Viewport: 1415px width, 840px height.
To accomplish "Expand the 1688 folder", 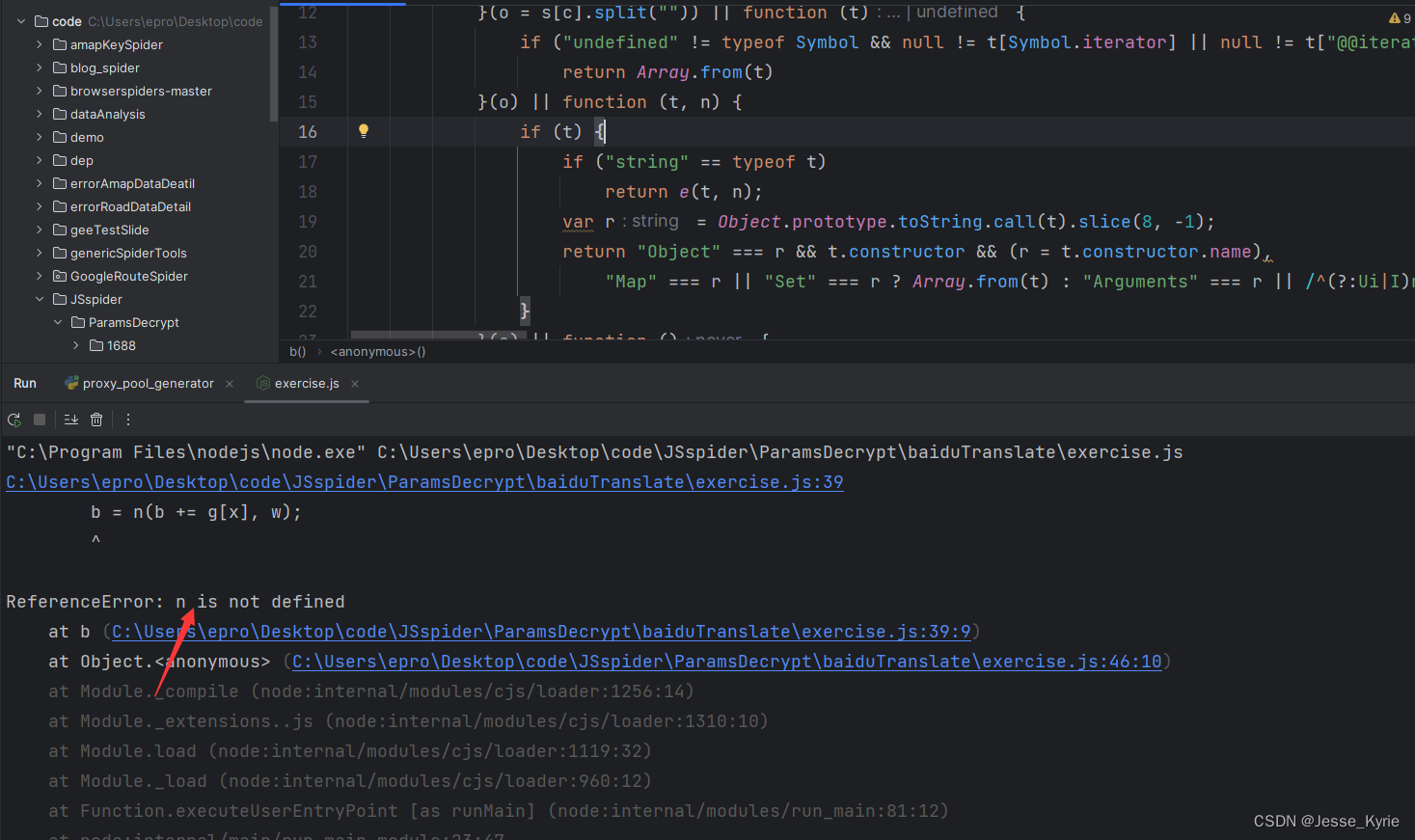I will (x=76, y=345).
